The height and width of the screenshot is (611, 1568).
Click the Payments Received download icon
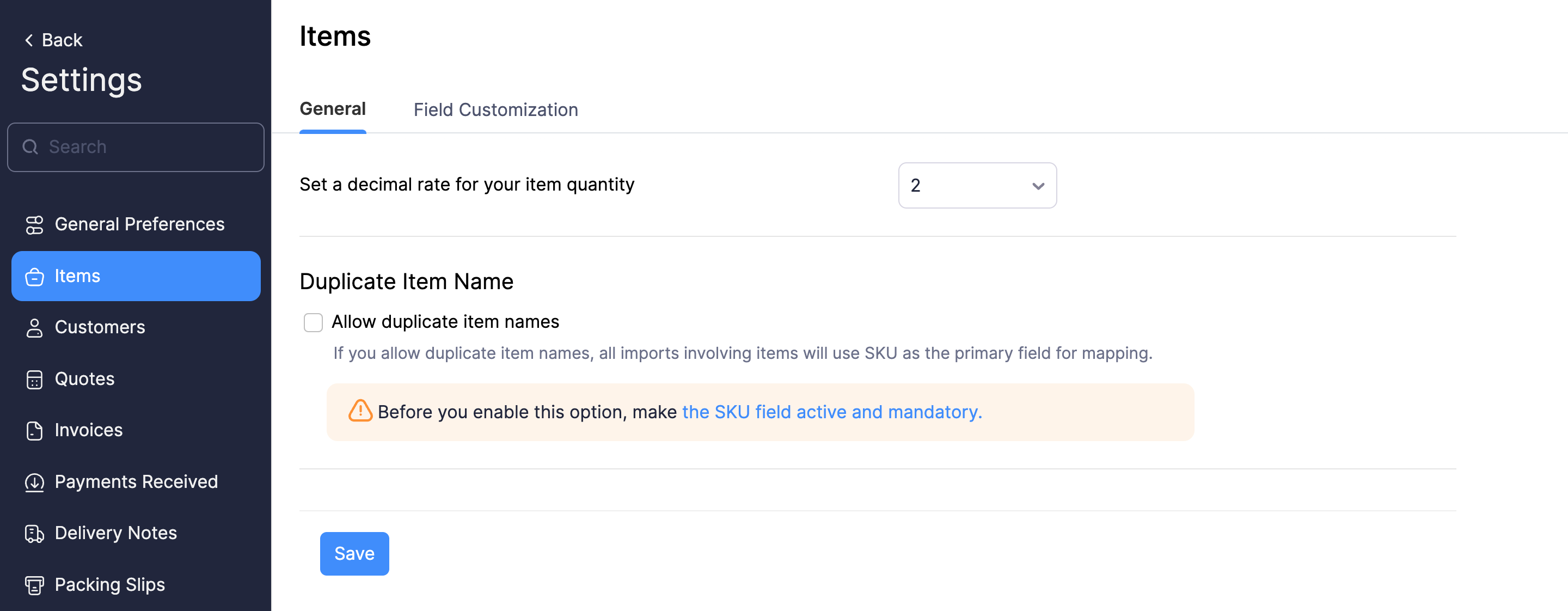(34, 482)
